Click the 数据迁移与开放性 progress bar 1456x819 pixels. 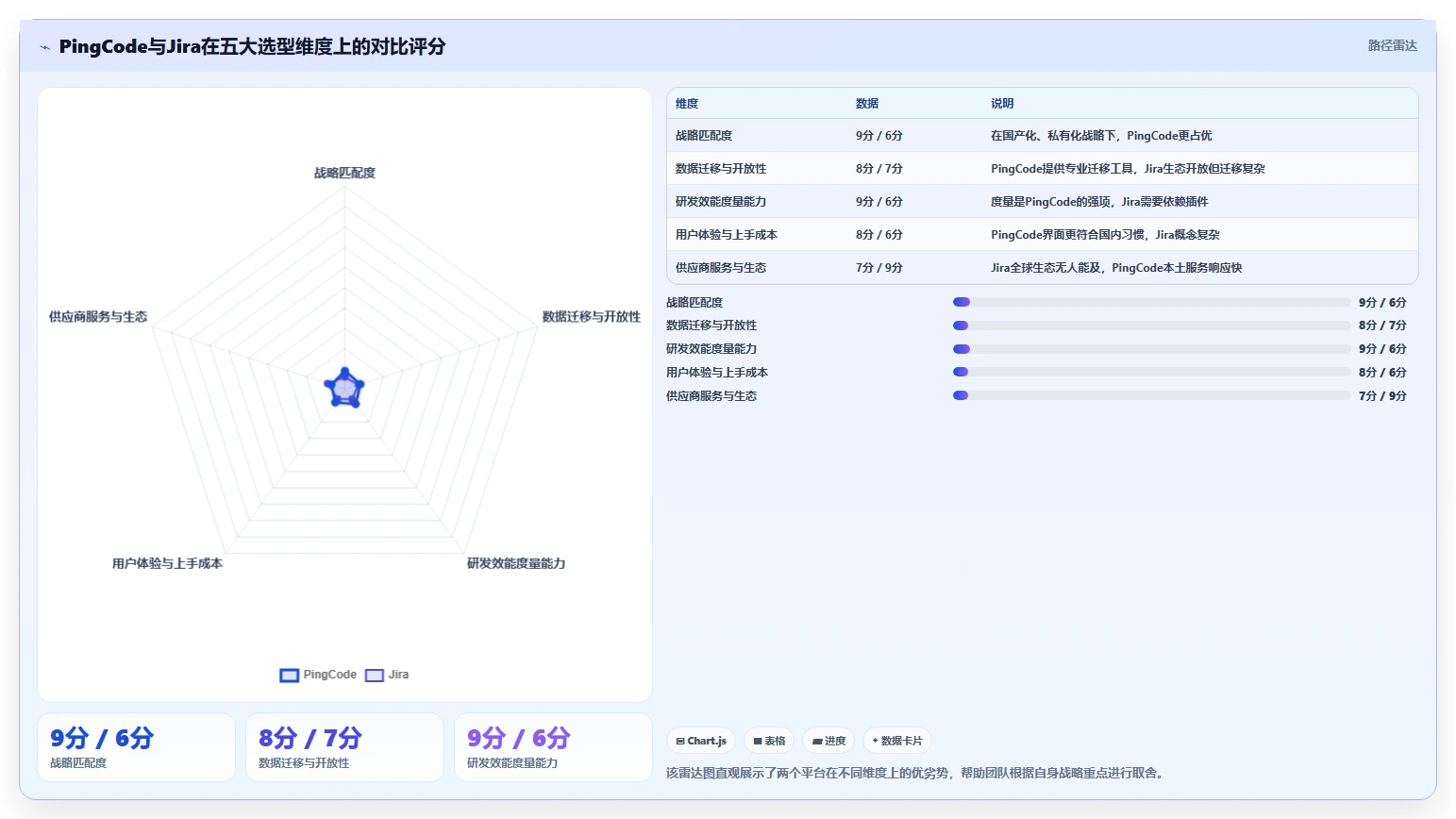[1151, 326]
